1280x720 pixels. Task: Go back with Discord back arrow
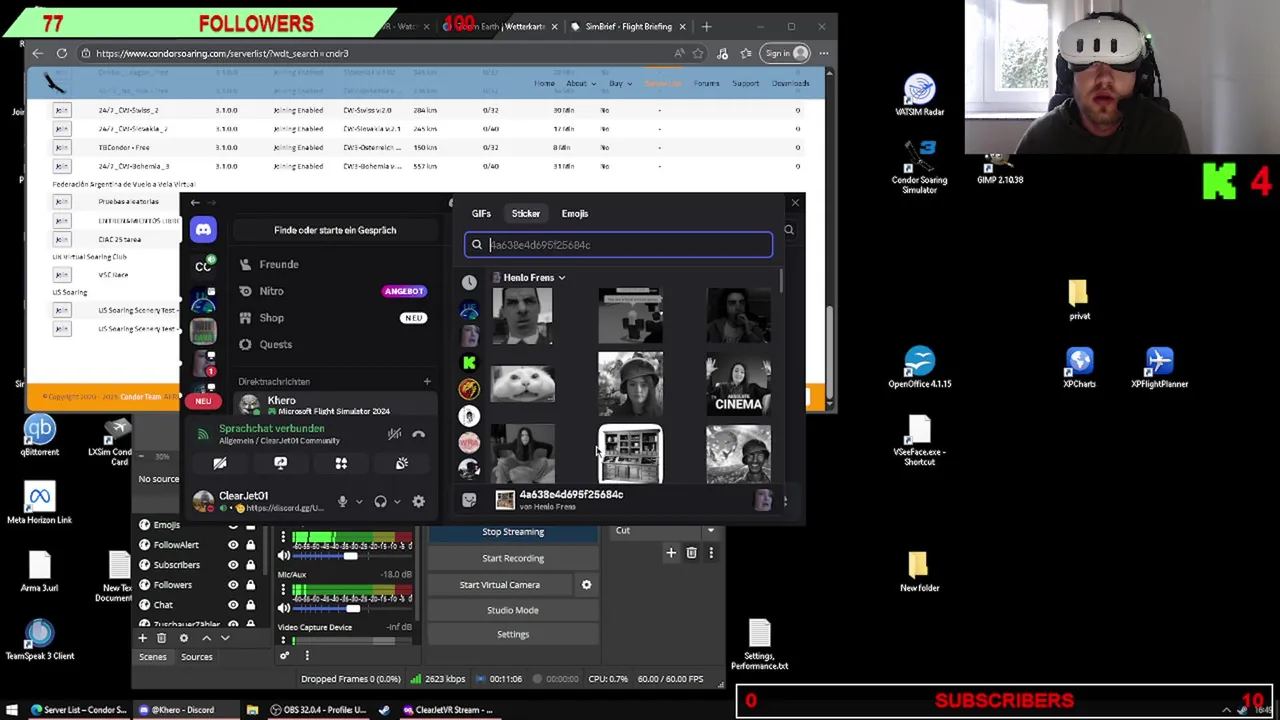click(196, 203)
